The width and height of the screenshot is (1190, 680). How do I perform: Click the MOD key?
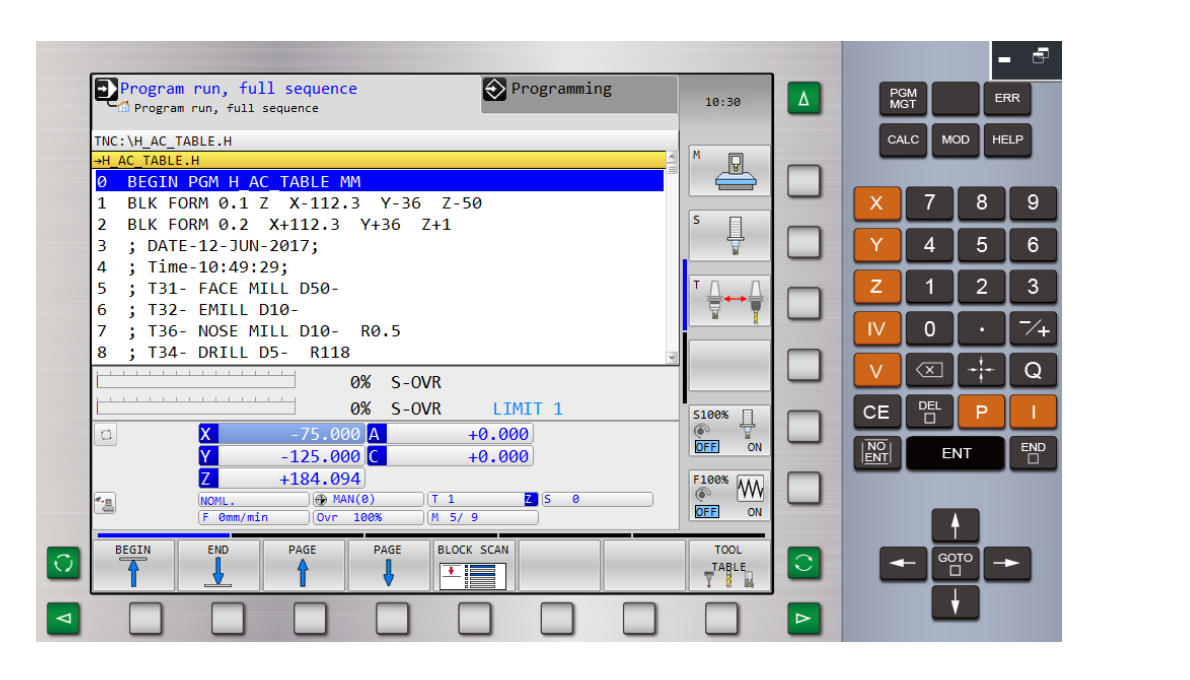[x=955, y=140]
